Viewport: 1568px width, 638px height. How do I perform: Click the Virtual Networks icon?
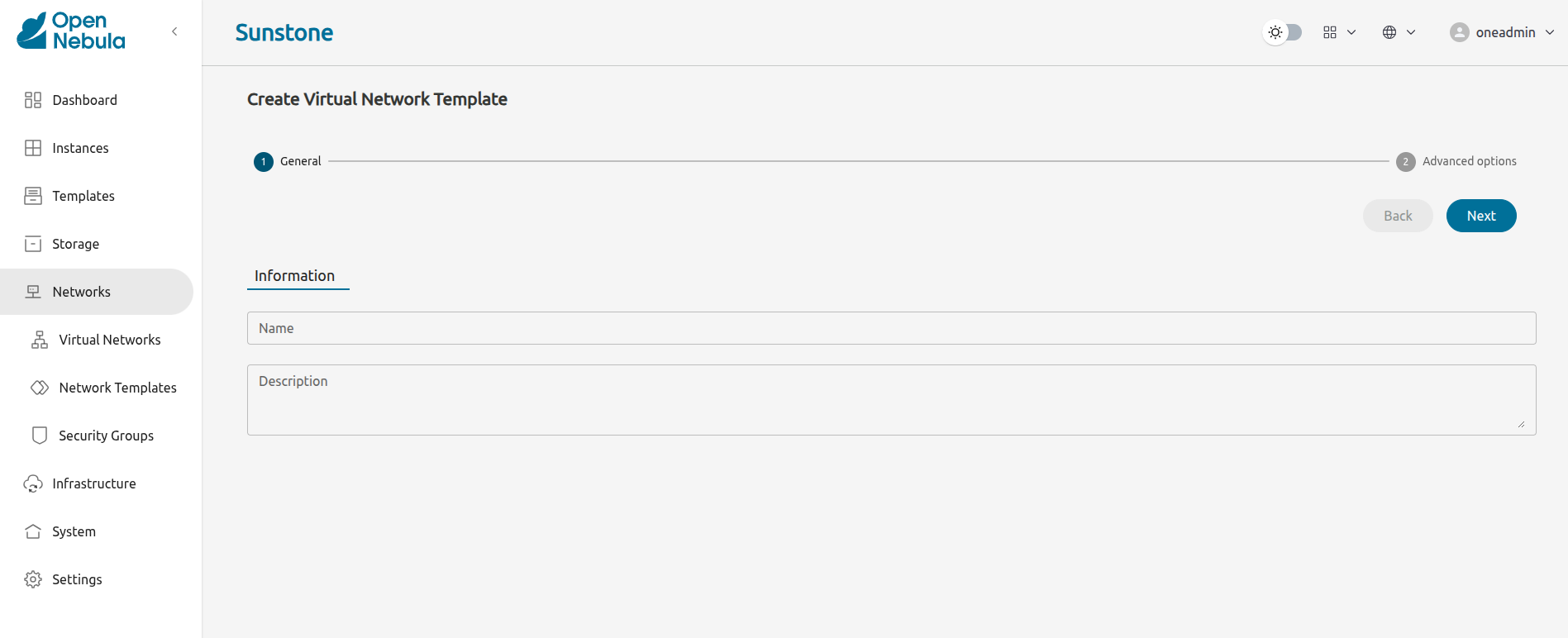(40, 340)
